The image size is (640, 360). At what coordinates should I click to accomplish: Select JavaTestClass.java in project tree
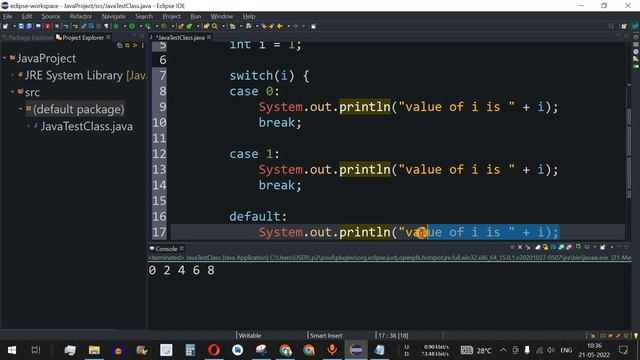pos(87,127)
